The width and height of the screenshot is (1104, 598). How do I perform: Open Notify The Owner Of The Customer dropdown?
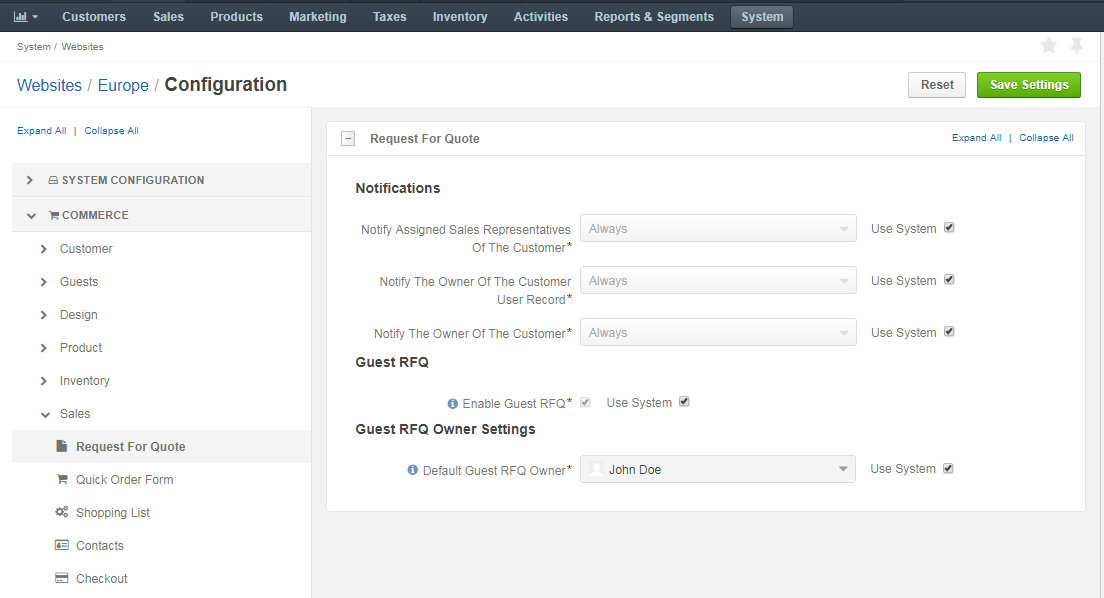(718, 332)
